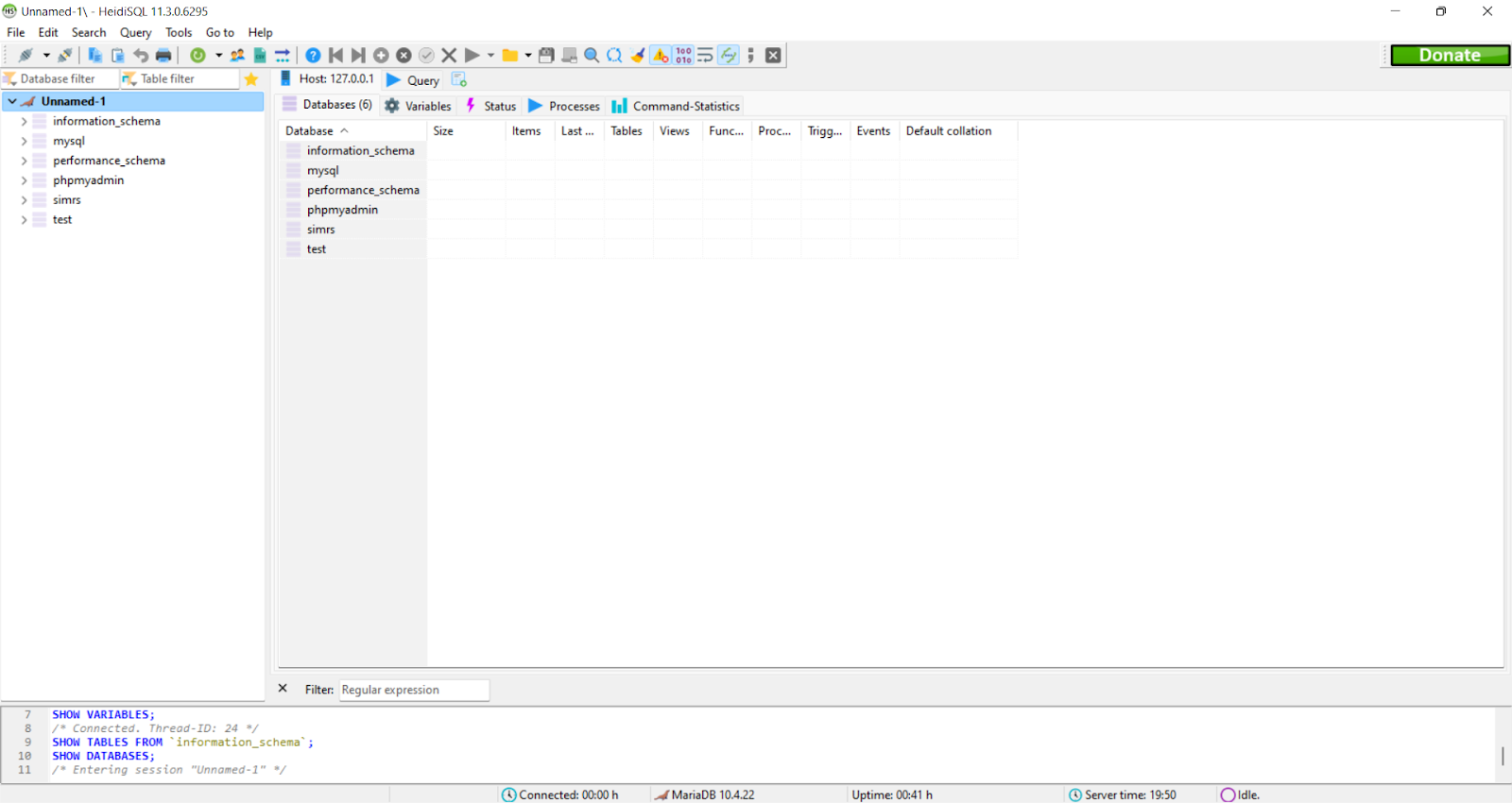The image size is (1512, 803).
Task: Click the Table filter input
Action: tap(180, 79)
